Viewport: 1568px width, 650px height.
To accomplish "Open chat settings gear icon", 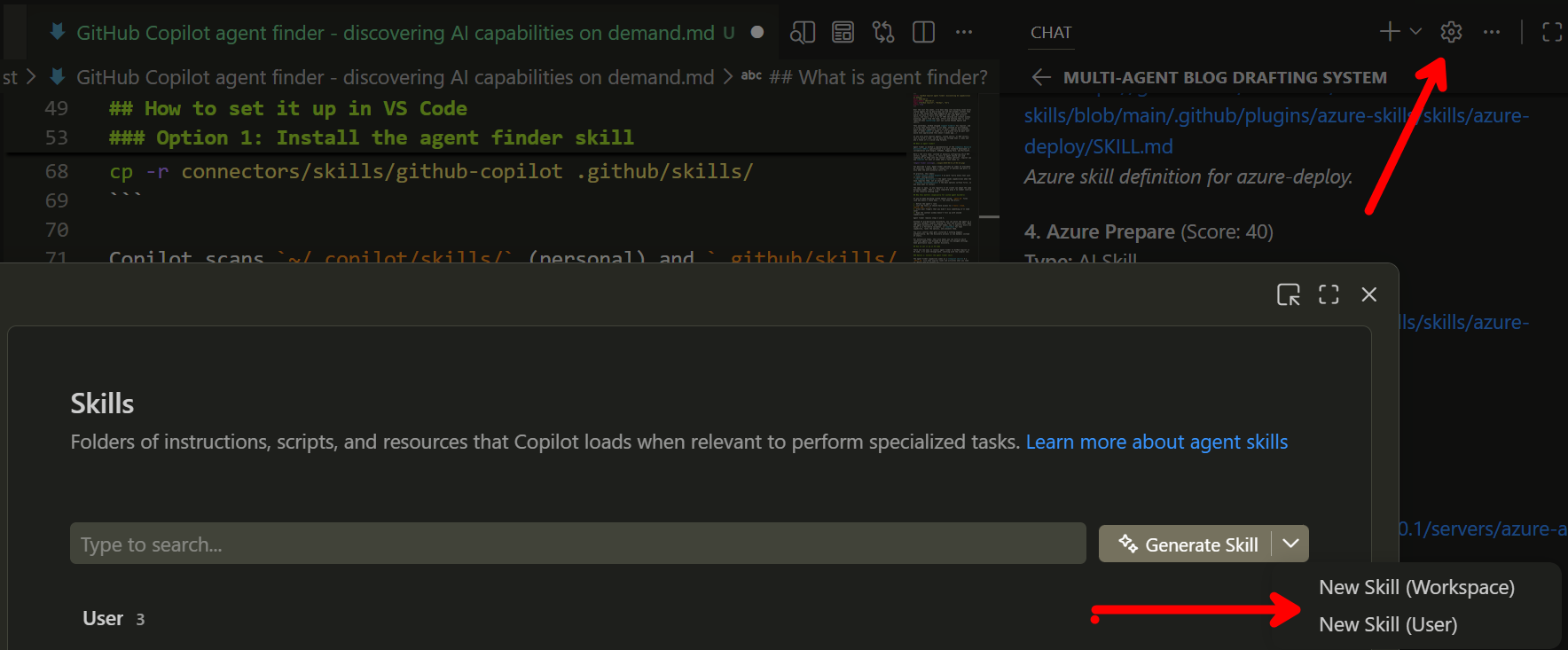I will (x=1451, y=32).
